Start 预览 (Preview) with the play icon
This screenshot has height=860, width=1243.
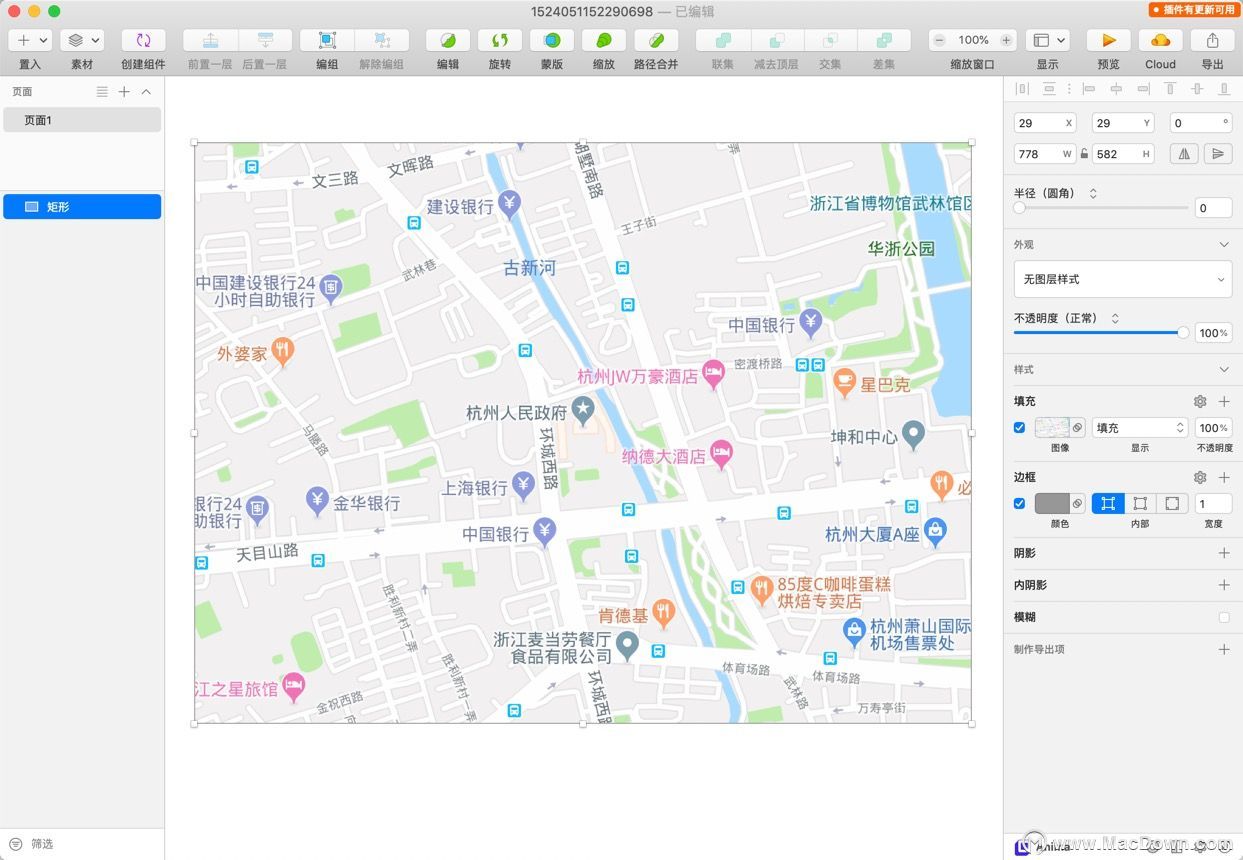pyautogui.click(x=1109, y=40)
